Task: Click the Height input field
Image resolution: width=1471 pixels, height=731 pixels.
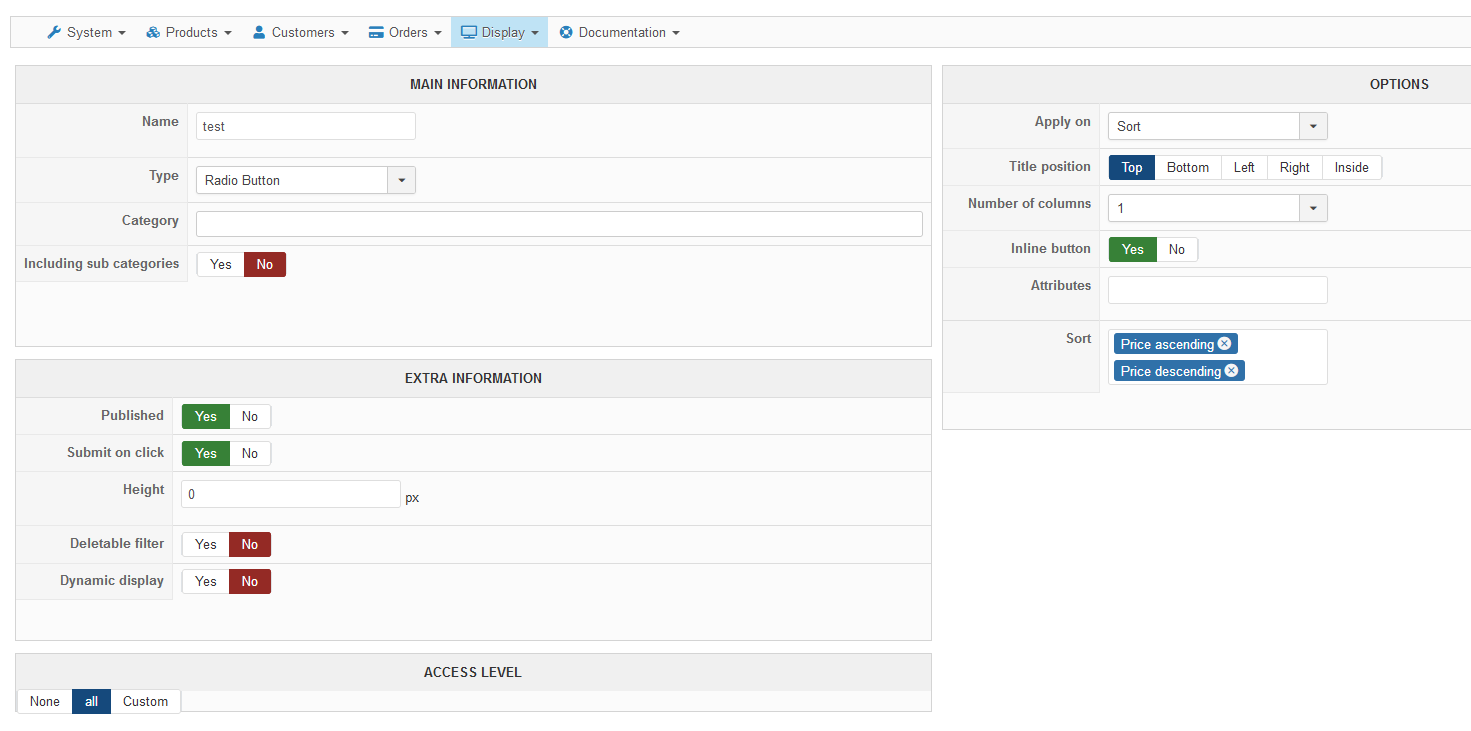Action: point(291,494)
